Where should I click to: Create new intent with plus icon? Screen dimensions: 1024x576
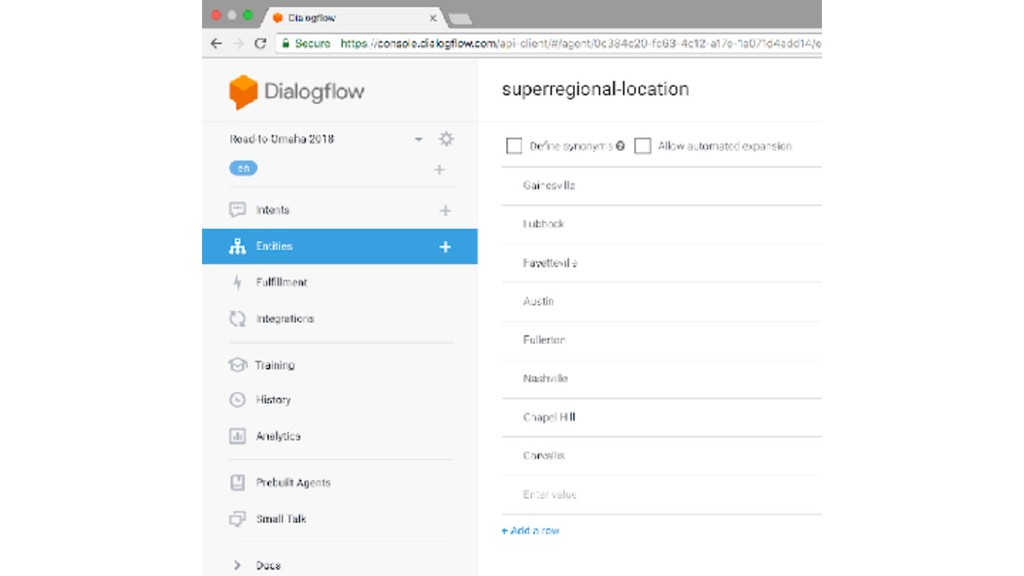pos(445,210)
